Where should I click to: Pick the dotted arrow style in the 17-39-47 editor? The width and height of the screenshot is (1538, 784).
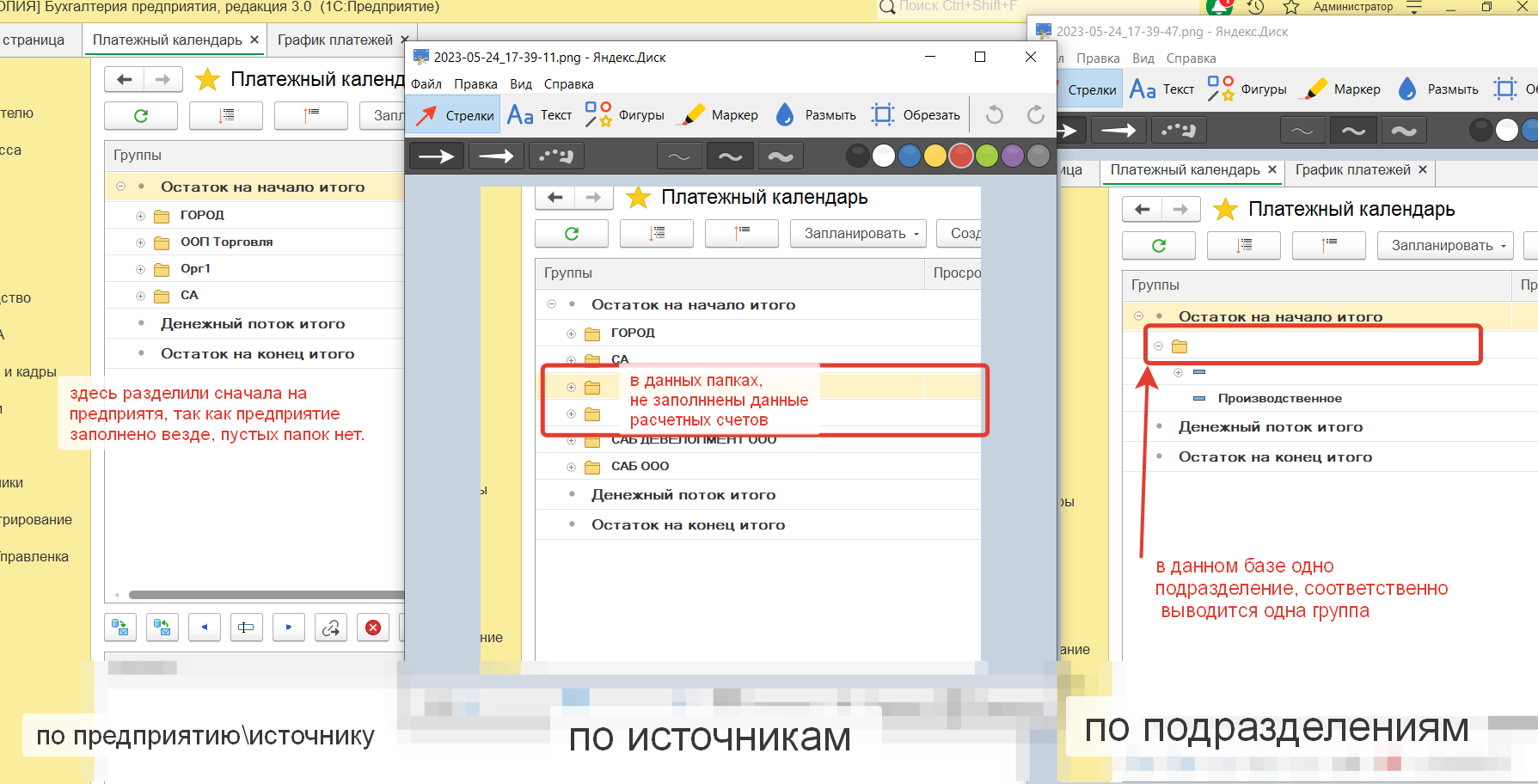(1178, 131)
